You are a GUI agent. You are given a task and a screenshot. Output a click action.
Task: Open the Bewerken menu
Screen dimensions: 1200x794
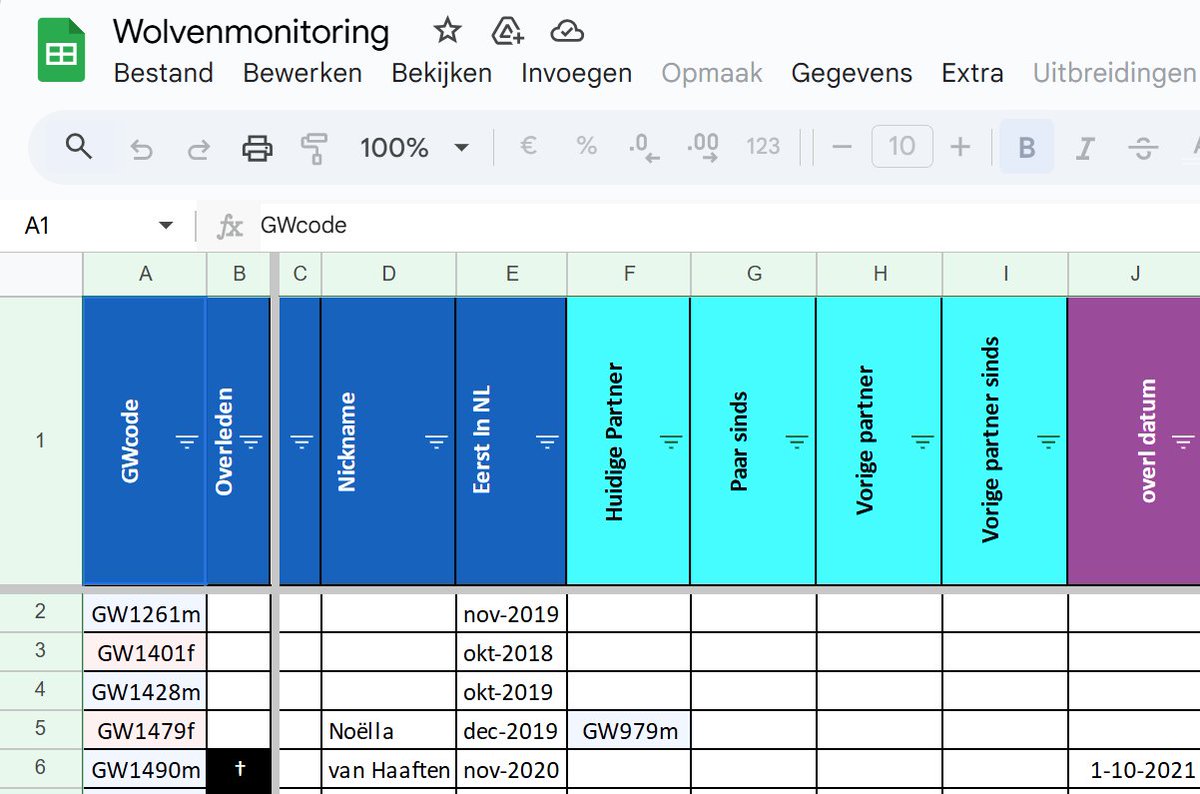coord(302,73)
